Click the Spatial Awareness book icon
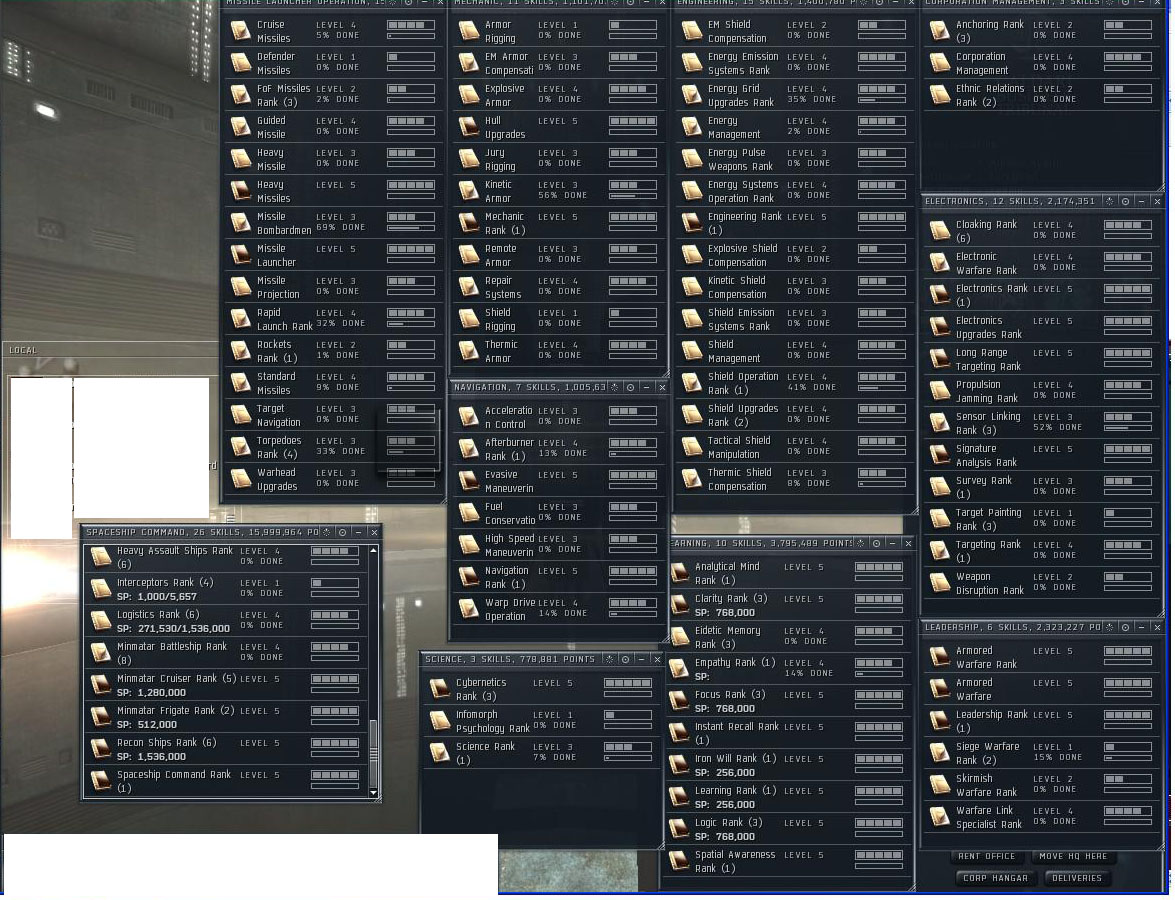 tap(680, 861)
